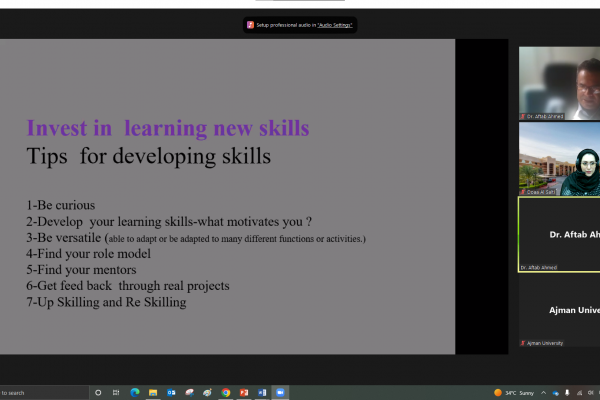Viewport: 600px width, 400px height.
Task: Select the Ajman University participant tile
Action: click(559, 310)
